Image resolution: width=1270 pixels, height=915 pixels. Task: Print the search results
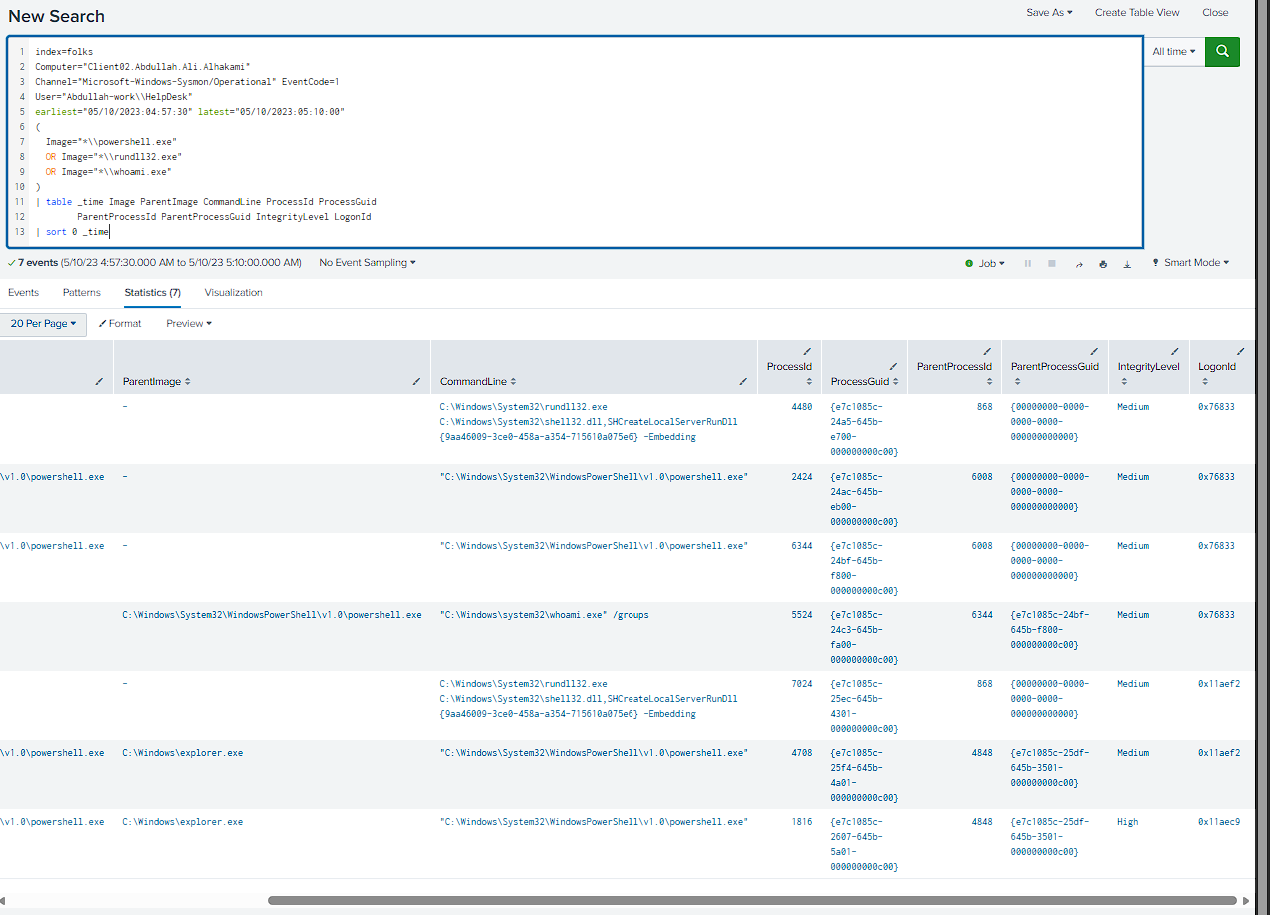click(x=1103, y=263)
